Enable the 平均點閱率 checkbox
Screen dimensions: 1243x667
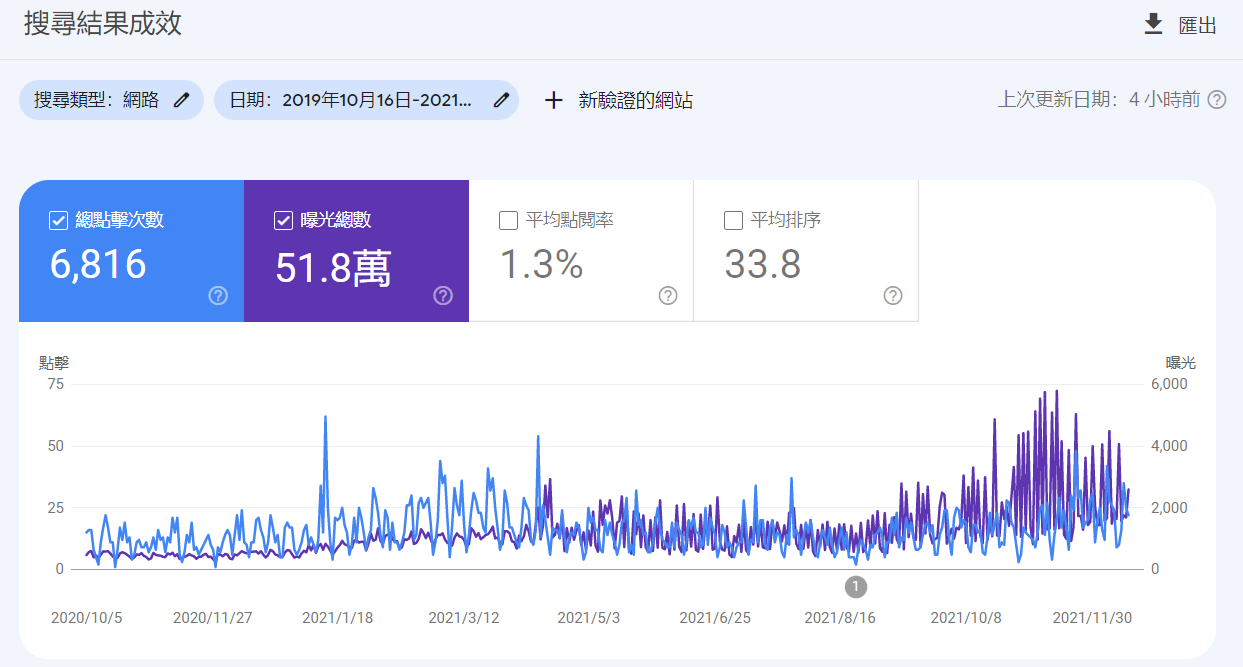tap(508, 220)
